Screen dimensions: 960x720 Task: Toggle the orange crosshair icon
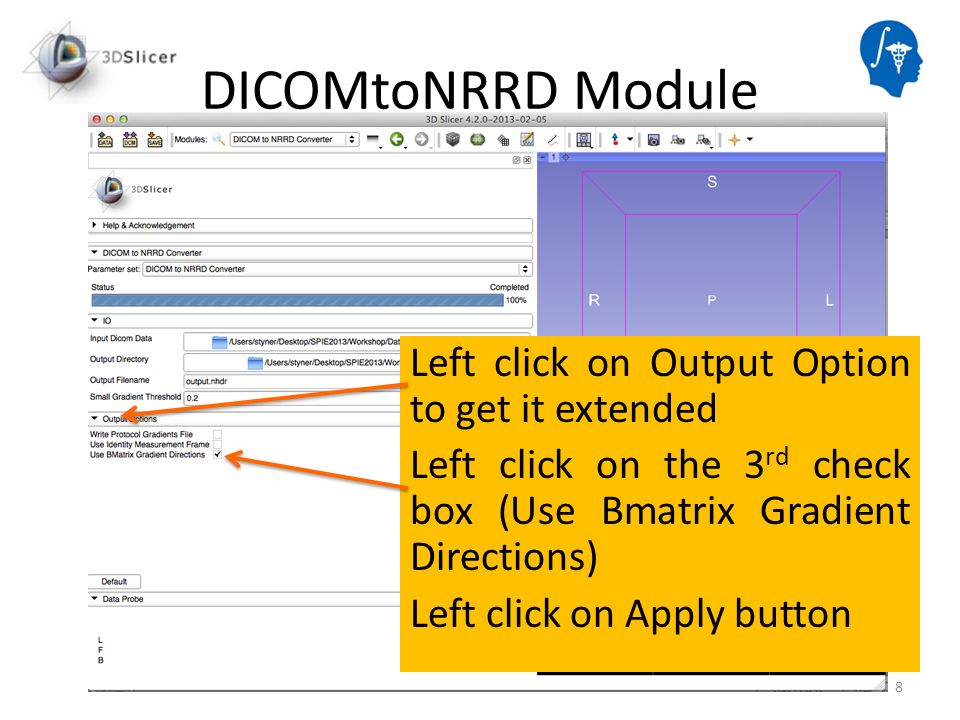(x=734, y=140)
